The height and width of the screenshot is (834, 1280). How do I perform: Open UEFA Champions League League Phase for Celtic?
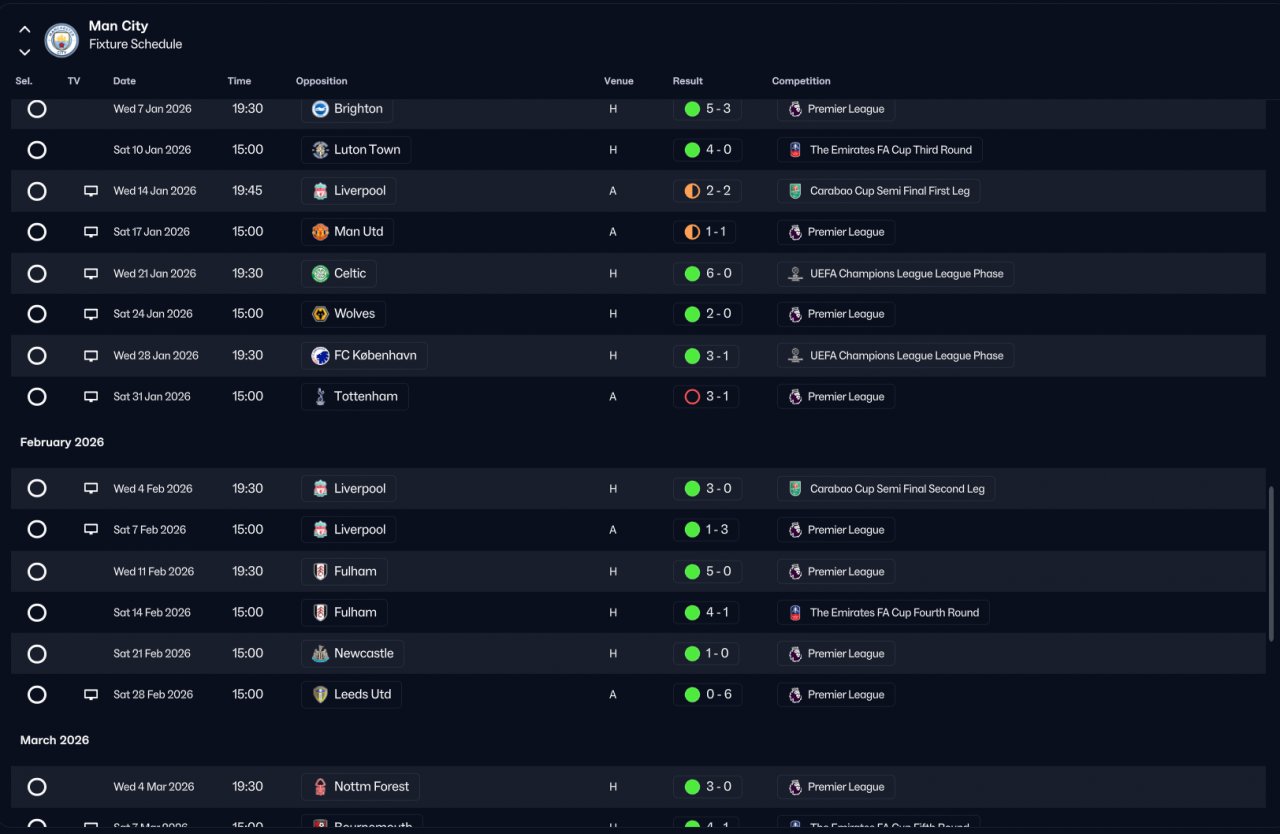coord(895,273)
